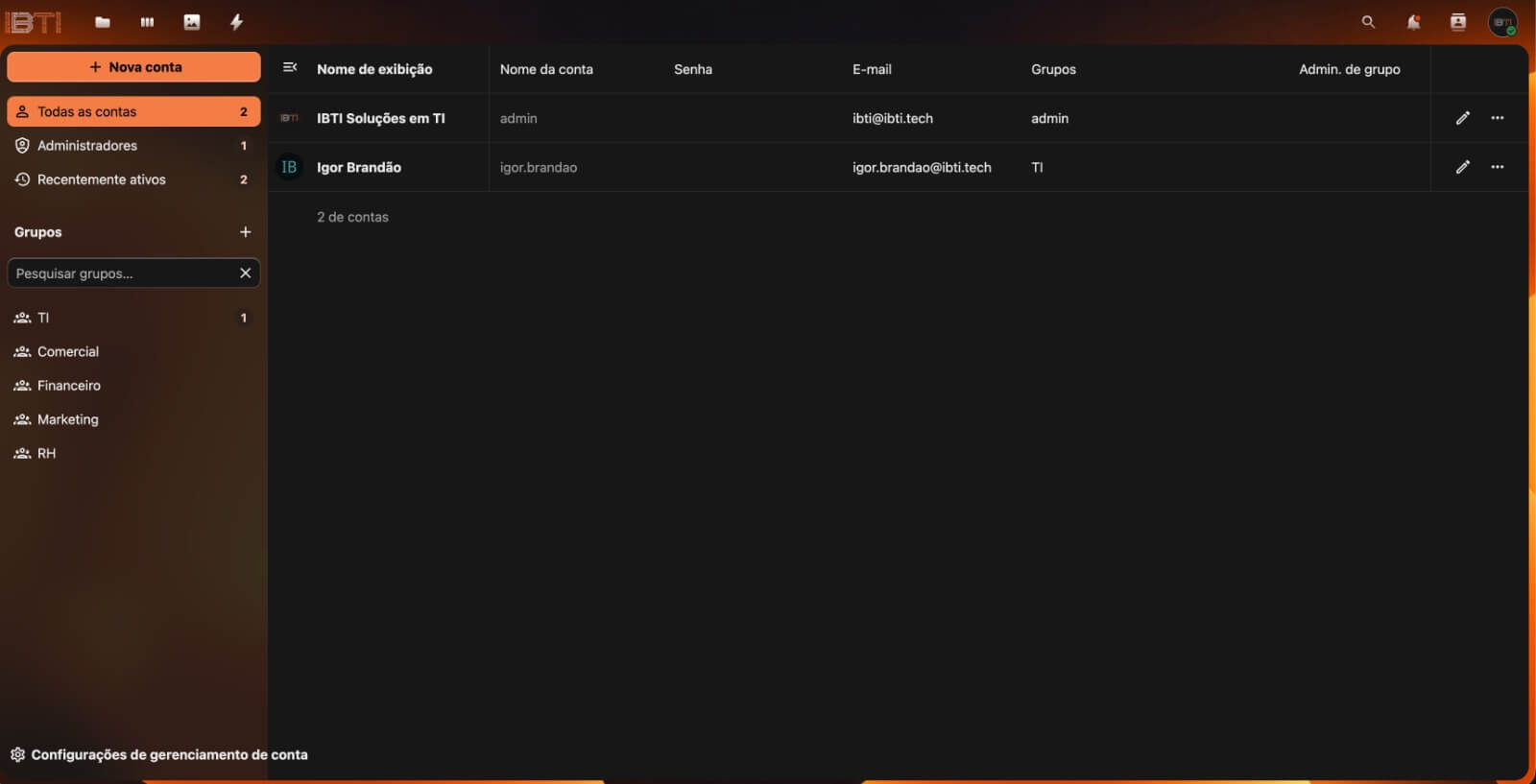
Task: Click the Nome de exibição column header
Action: 374,69
